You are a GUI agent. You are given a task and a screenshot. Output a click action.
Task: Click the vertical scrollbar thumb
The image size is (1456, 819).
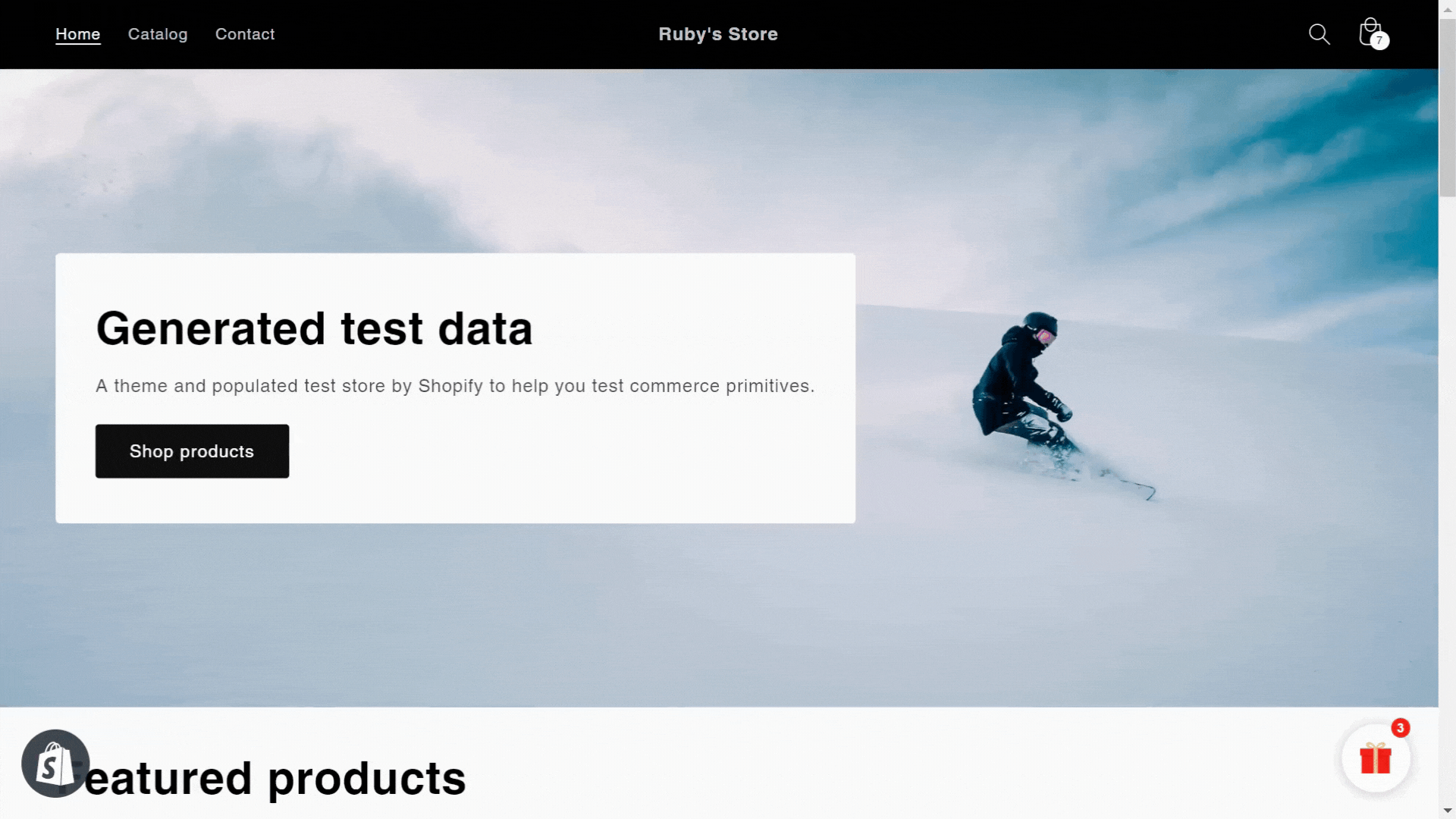[x=1447, y=106]
